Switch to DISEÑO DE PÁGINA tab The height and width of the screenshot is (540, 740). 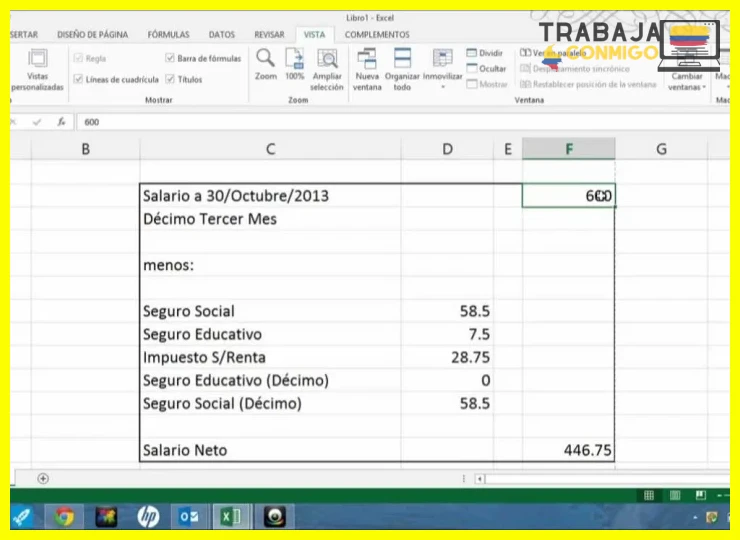(x=92, y=34)
